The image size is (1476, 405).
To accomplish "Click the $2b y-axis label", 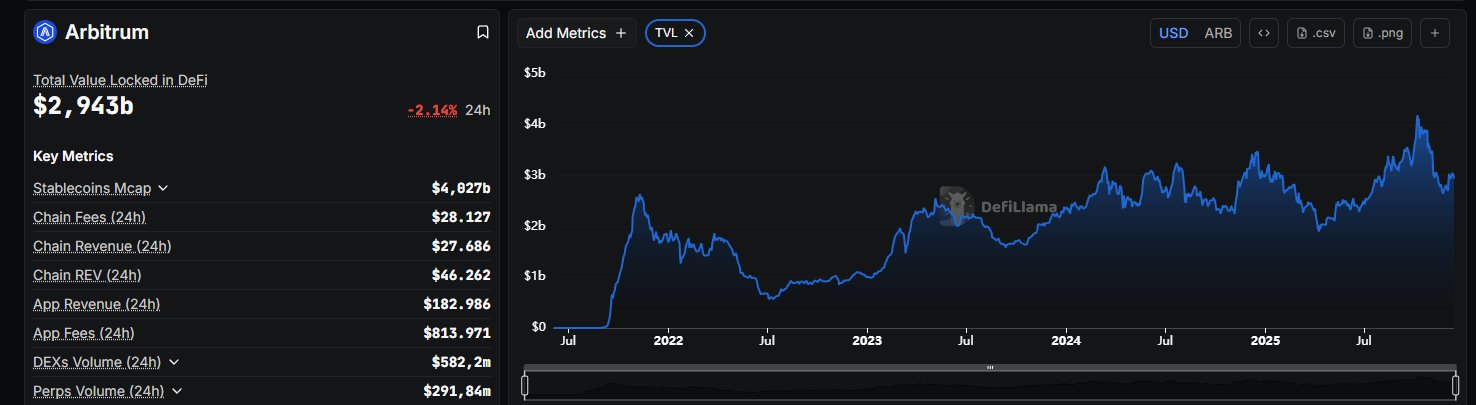I will click(x=535, y=225).
